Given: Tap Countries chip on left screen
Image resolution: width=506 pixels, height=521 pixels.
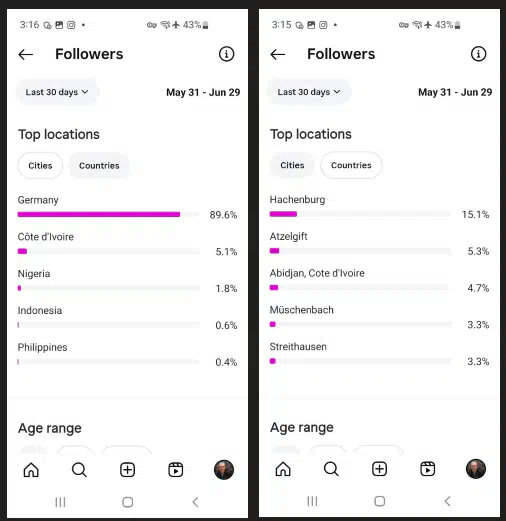Looking at the screenshot, I should pos(99,166).
